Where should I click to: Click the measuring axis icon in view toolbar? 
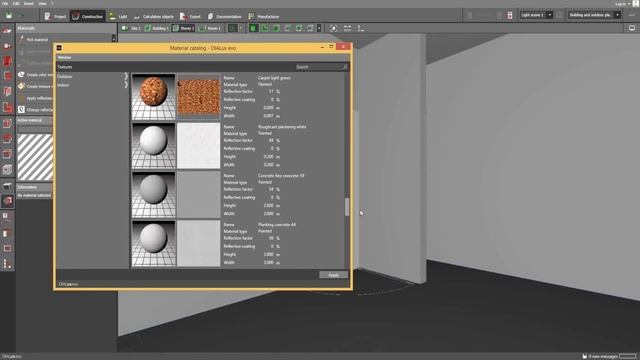[x=361, y=28]
